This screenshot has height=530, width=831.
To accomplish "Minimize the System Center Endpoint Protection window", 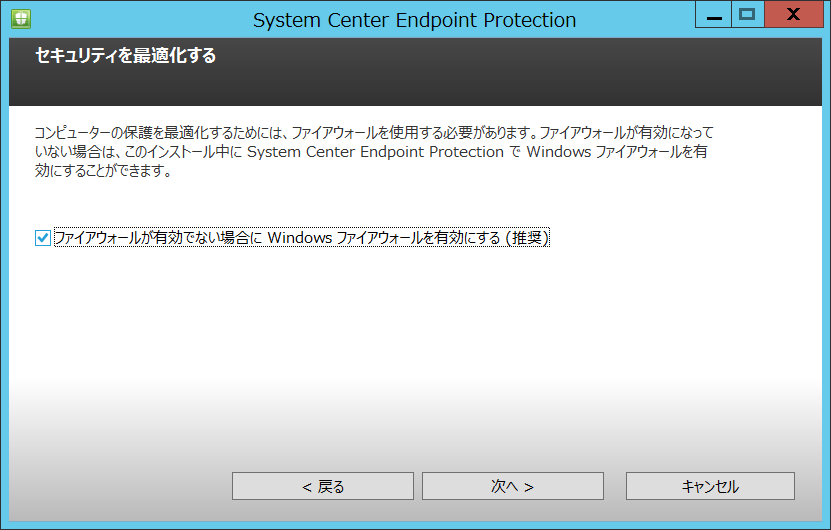I will coord(713,14).
